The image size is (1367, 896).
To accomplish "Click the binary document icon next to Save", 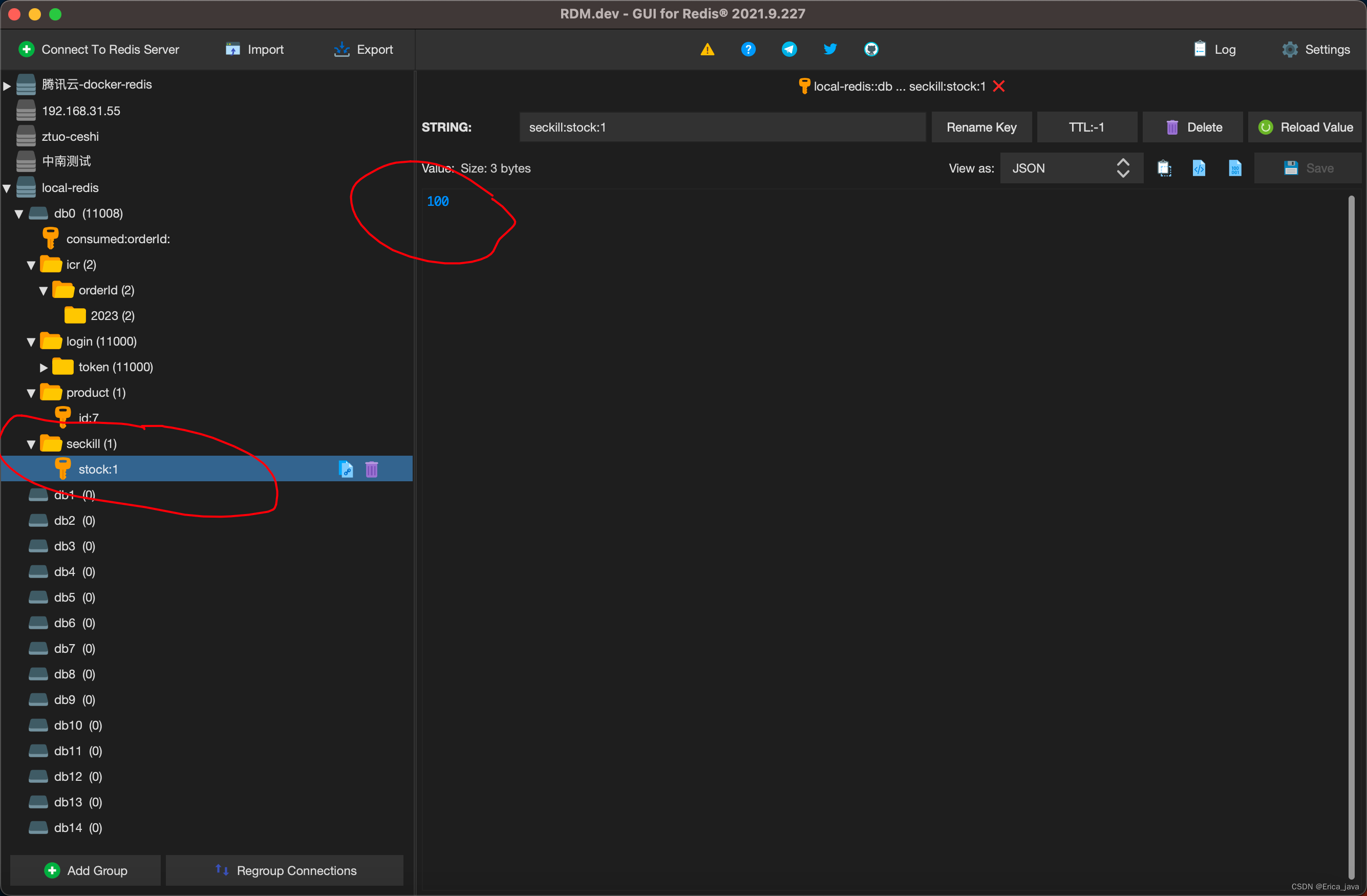I will click(1234, 168).
